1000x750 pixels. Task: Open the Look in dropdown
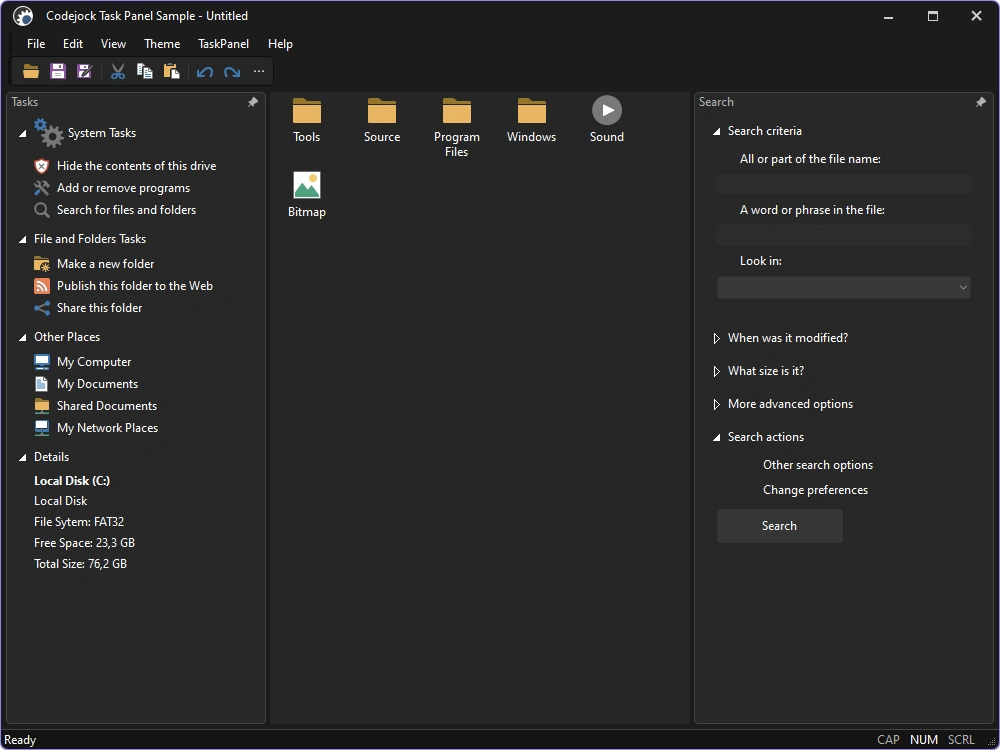(x=844, y=288)
